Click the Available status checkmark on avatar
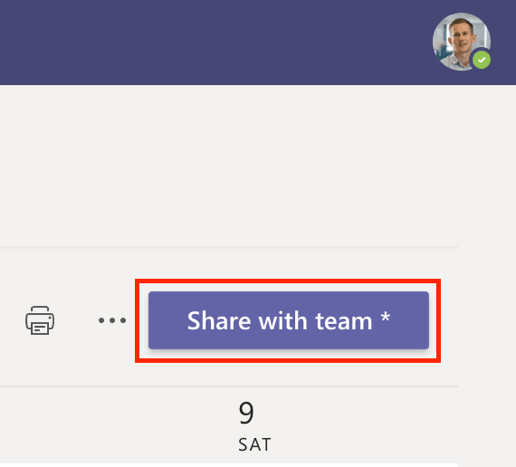The height and width of the screenshot is (467, 516). (x=482, y=60)
